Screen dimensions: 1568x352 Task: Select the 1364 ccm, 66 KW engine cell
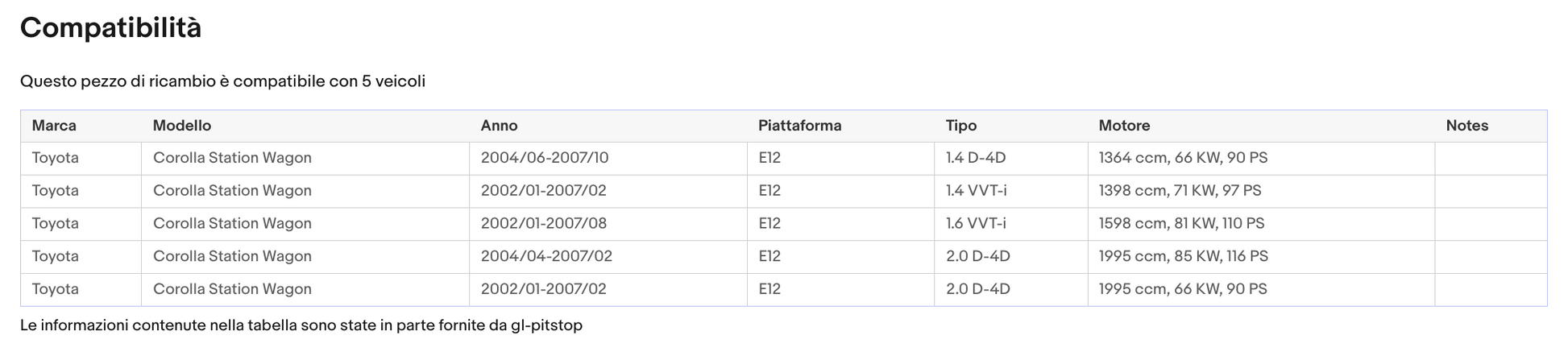(x=1261, y=158)
